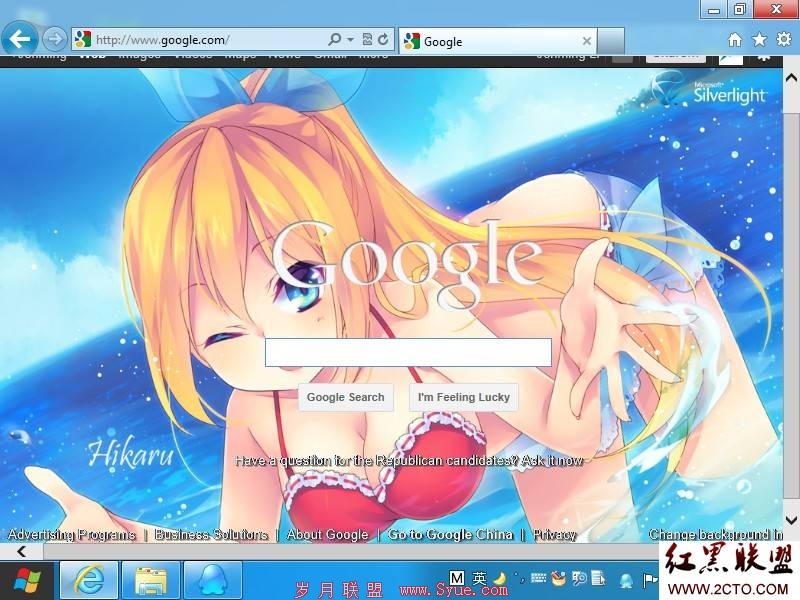Click the Forward arrow button
The width and height of the screenshot is (800, 600).
pyautogui.click(x=54, y=39)
